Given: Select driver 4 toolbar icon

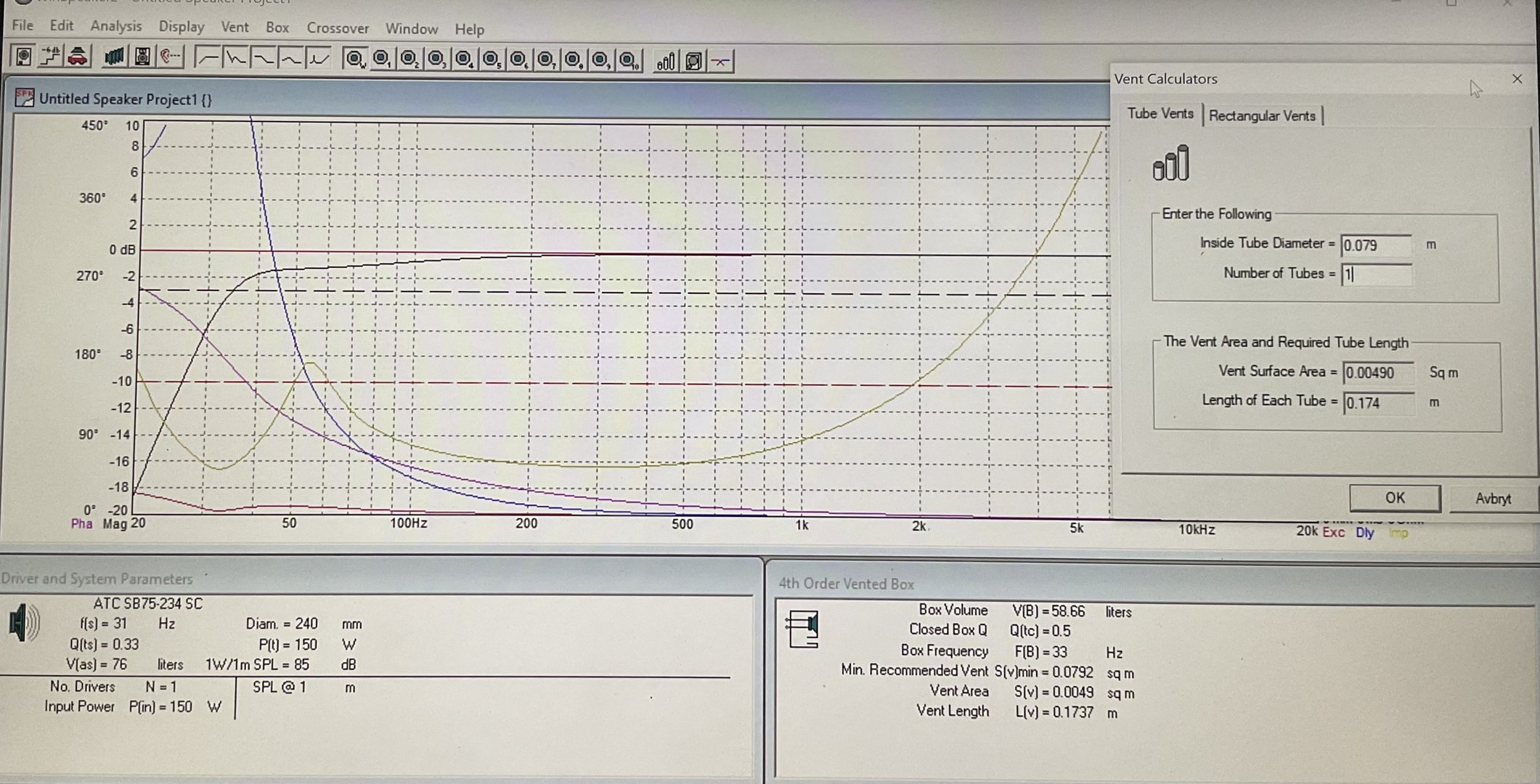Looking at the screenshot, I should (x=465, y=60).
